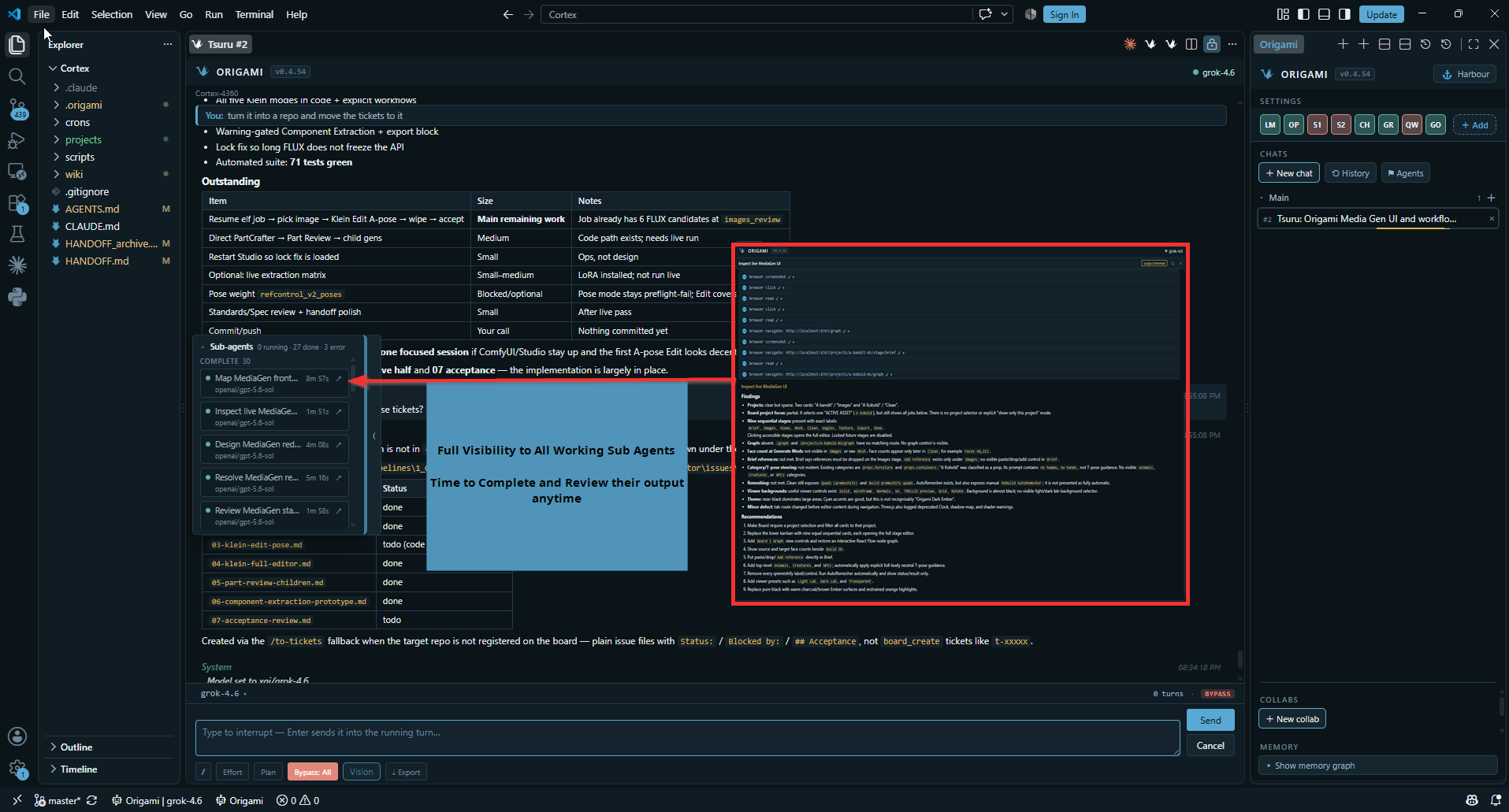This screenshot has height=812, width=1509.
Task: Toggle Secondary Side Bar visibility
Action: coord(1344,14)
